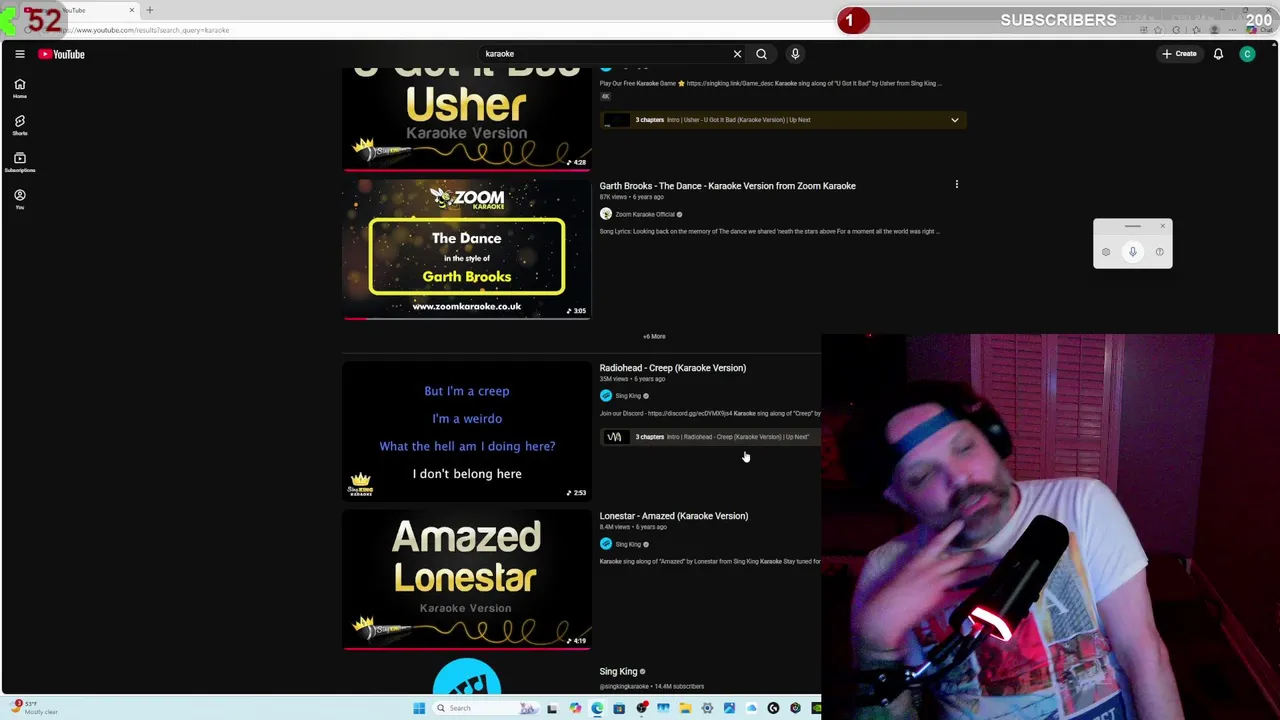The height and width of the screenshot is (720, 1280).
Task: Open Microsoft Store from the taskbar
Action: click(x=619, y=708)
